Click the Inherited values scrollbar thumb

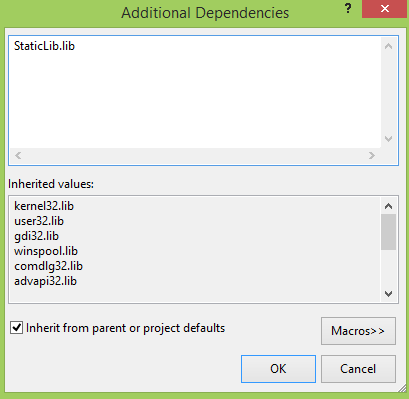[388, 232]
